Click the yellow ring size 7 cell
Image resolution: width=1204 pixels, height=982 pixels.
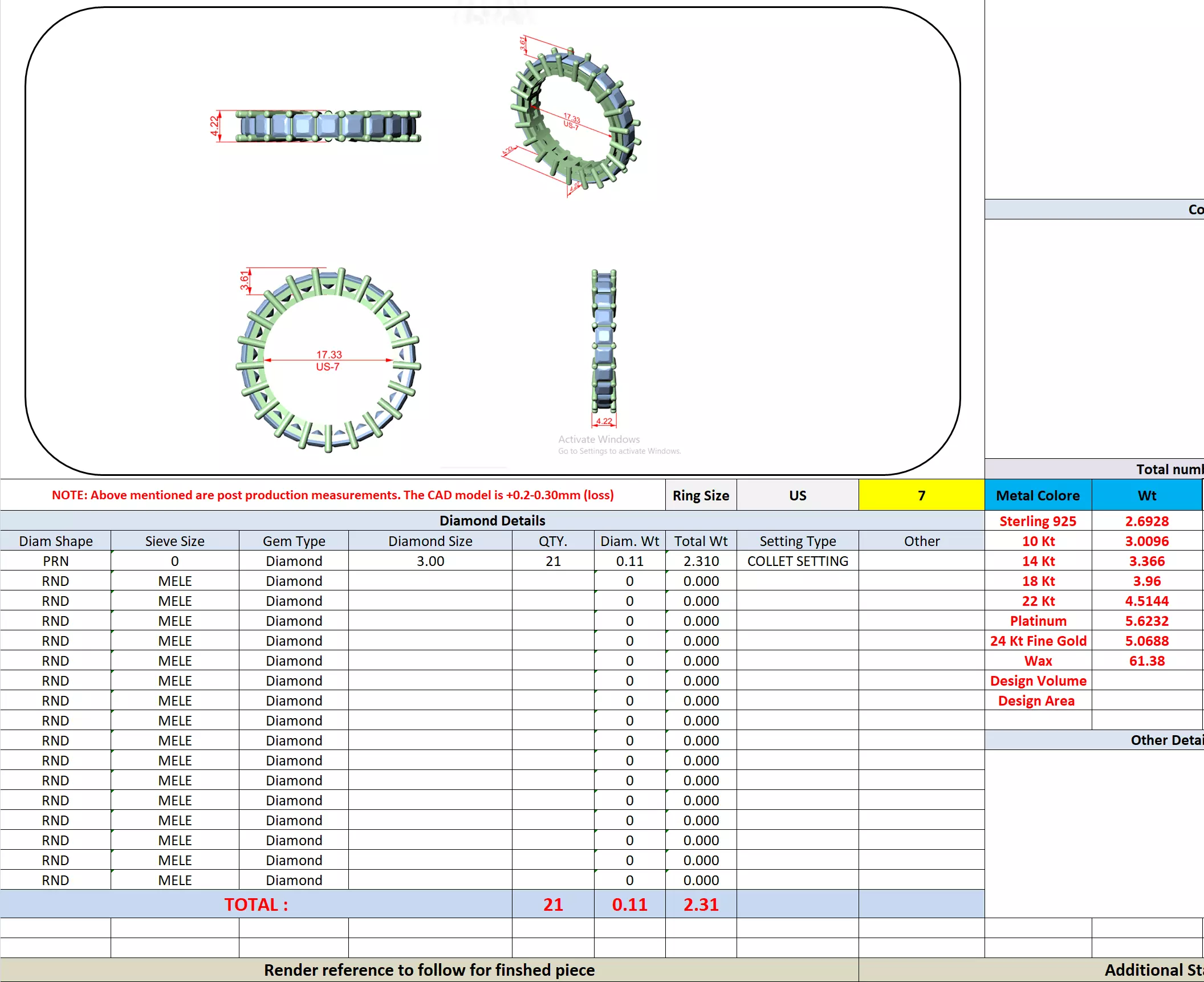click(x=921, y=495)
